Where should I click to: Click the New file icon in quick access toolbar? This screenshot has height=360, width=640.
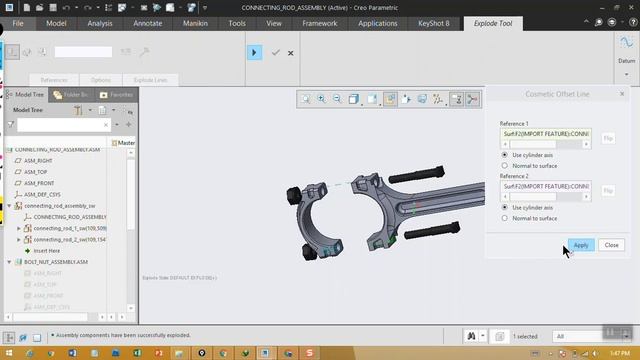pyautogui.click(x=27, y=7)
